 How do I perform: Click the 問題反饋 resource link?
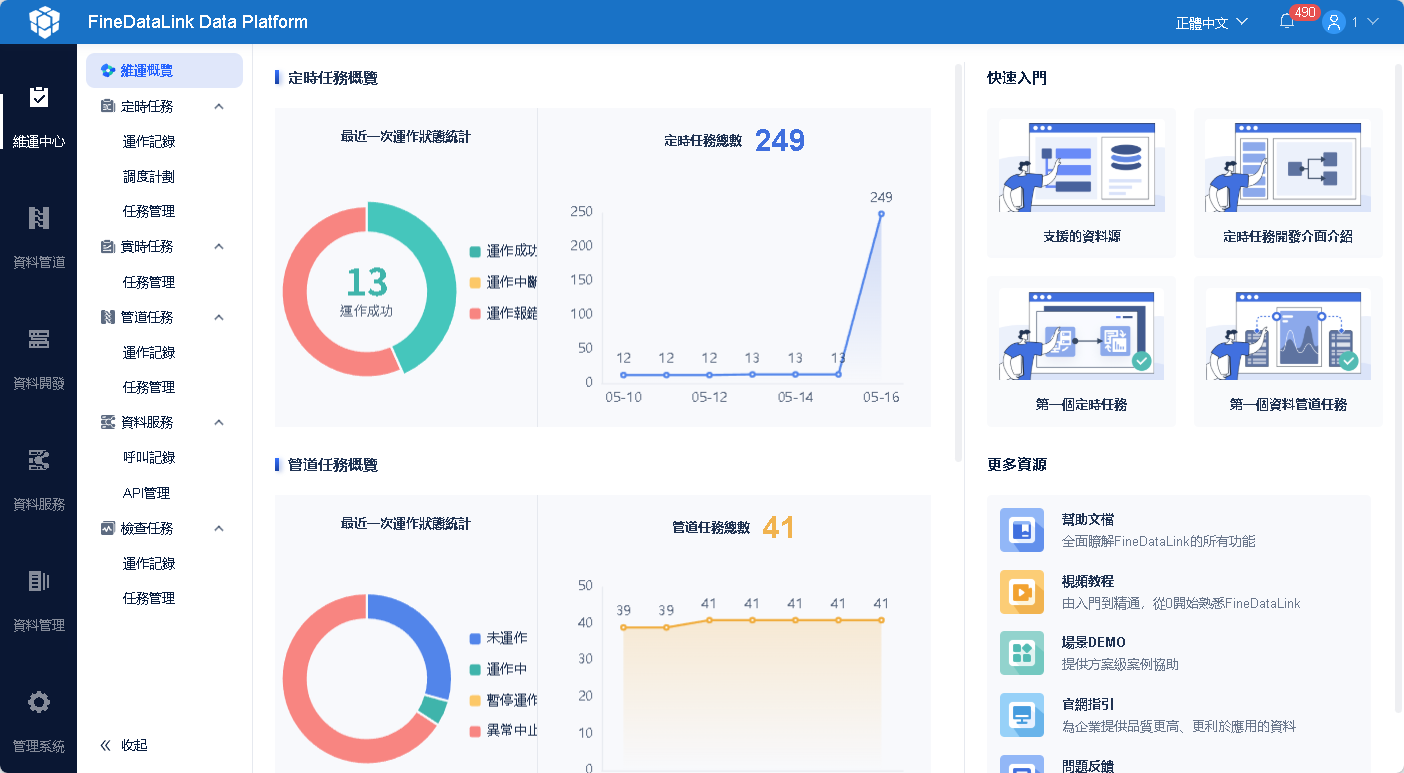(1087, 766)
